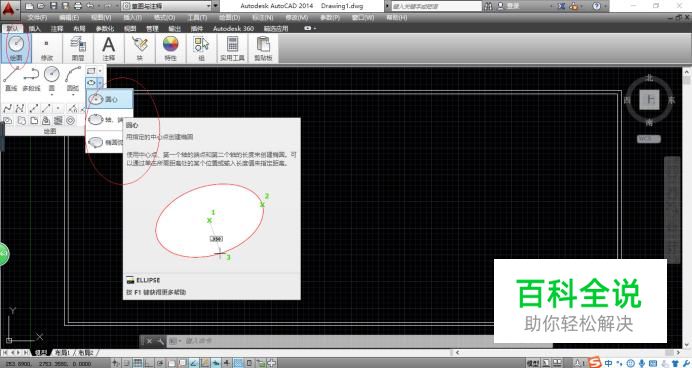This screenshot has width=692, height=368.
Task: Toggle the Model (模型) space status button
Action: coord(533,363)
